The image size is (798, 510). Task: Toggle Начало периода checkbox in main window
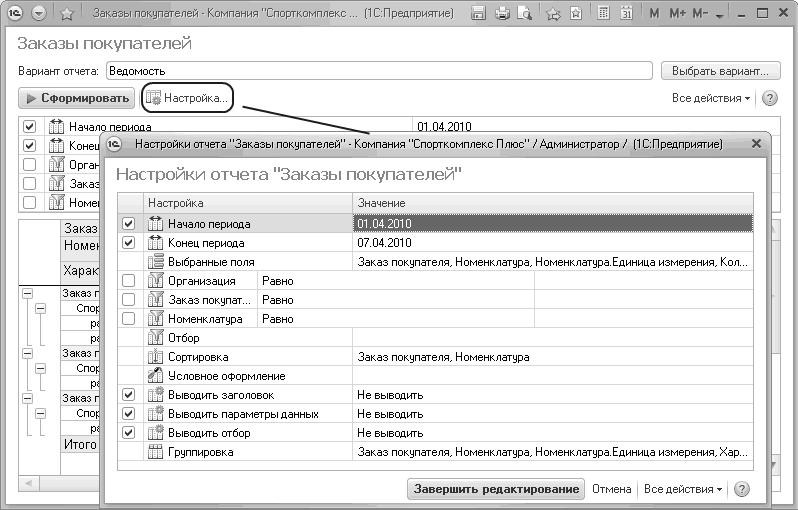30,126
